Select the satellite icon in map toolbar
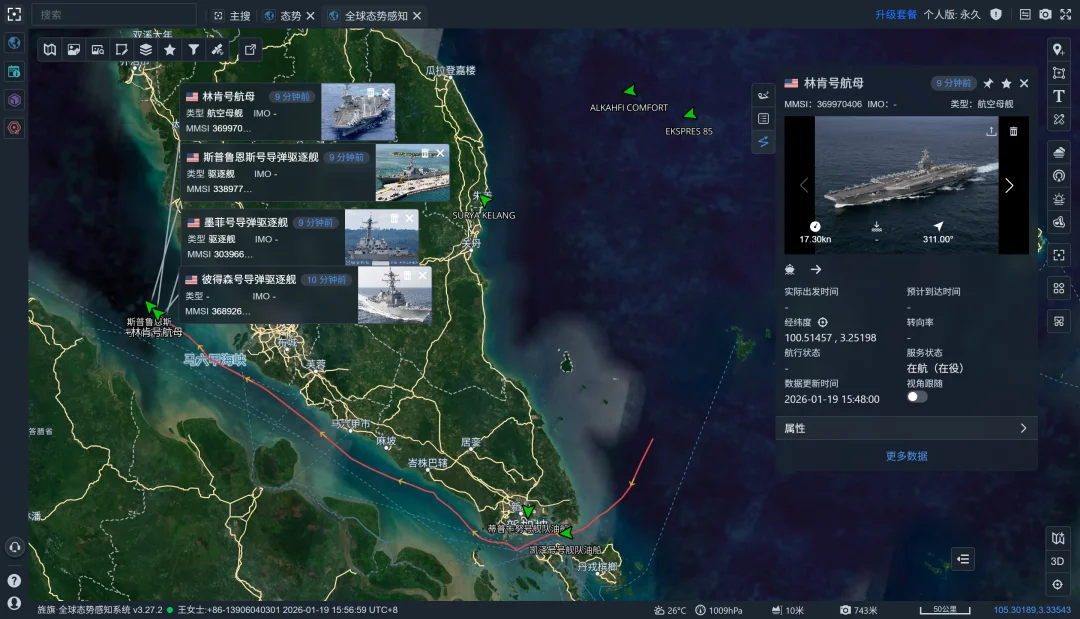Image resolution: width=1080 pixels, height=619 pixels. point(217,49)
